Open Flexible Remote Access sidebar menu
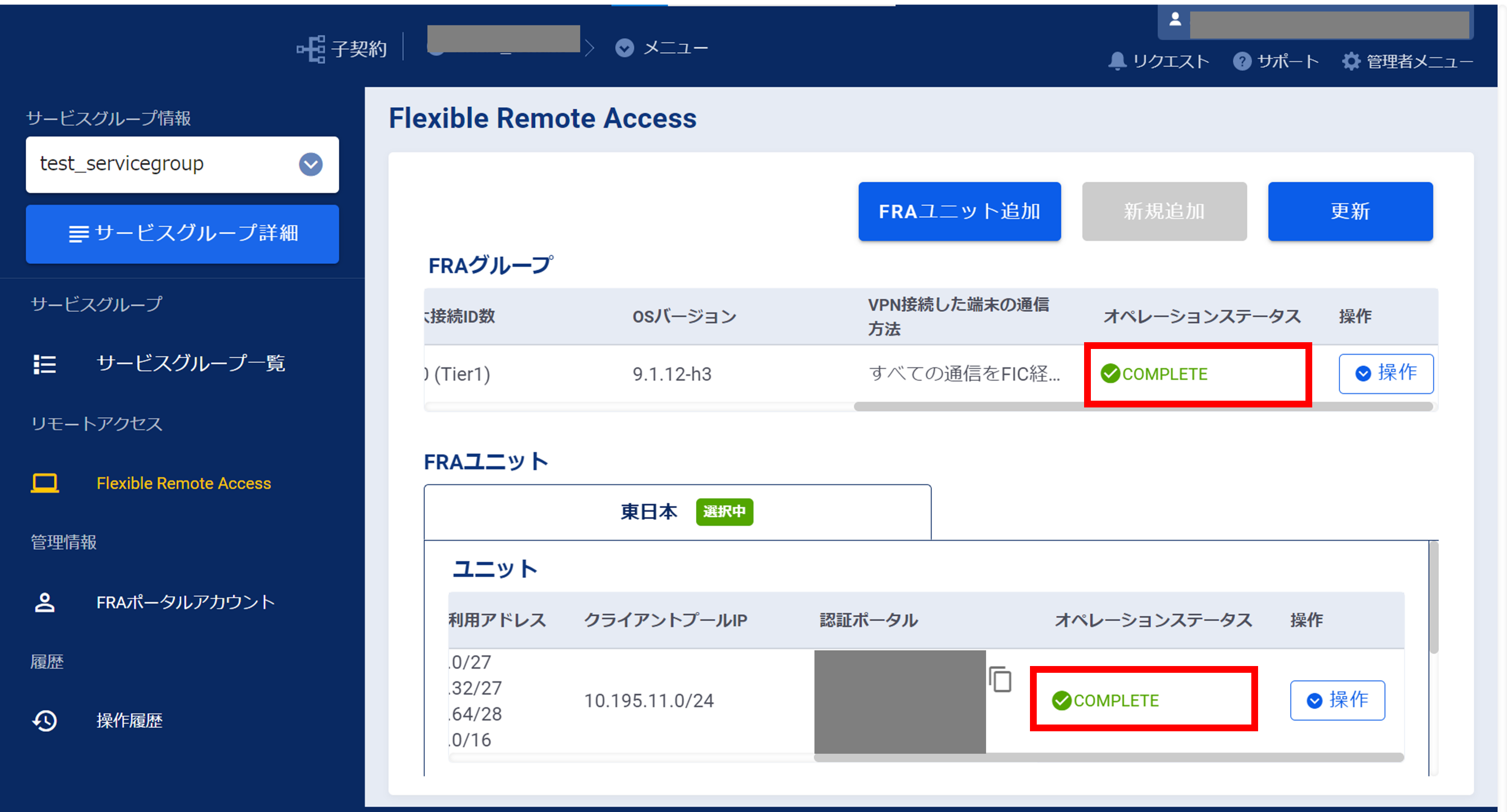This screenshot has height=812, width=1507. point(183,483)
